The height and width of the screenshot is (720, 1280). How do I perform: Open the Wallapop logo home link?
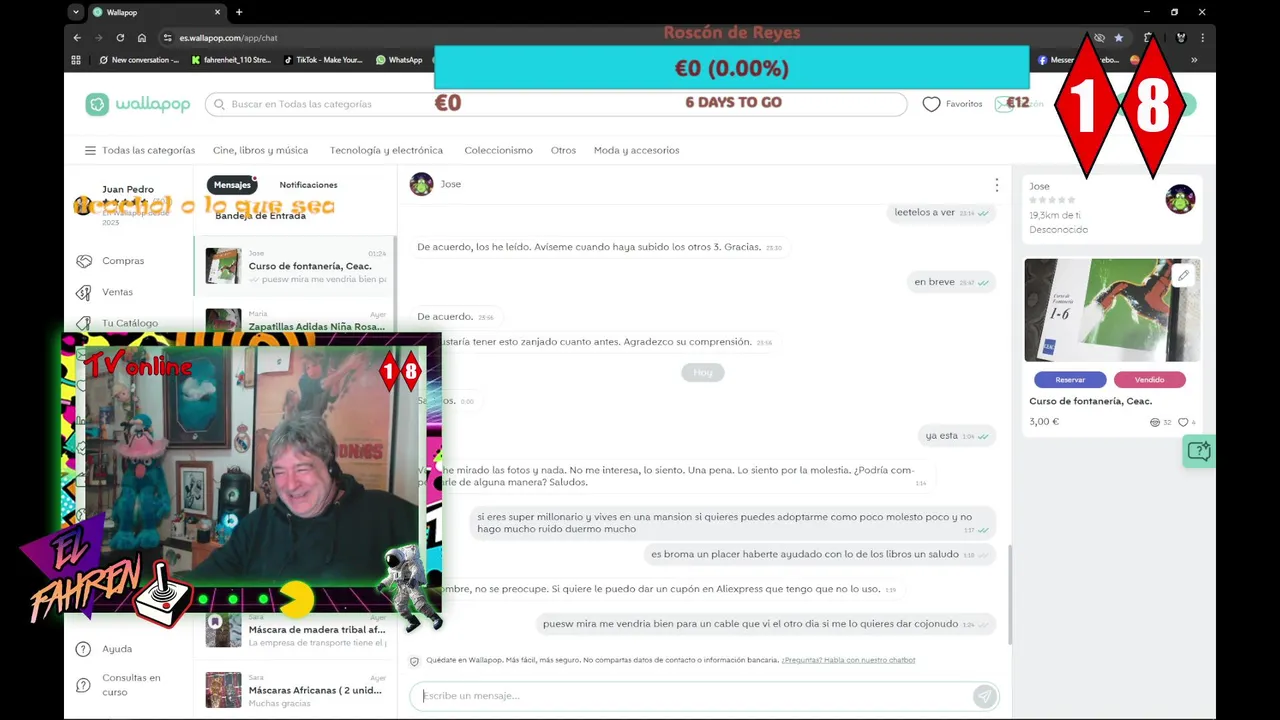coord(137,104)
